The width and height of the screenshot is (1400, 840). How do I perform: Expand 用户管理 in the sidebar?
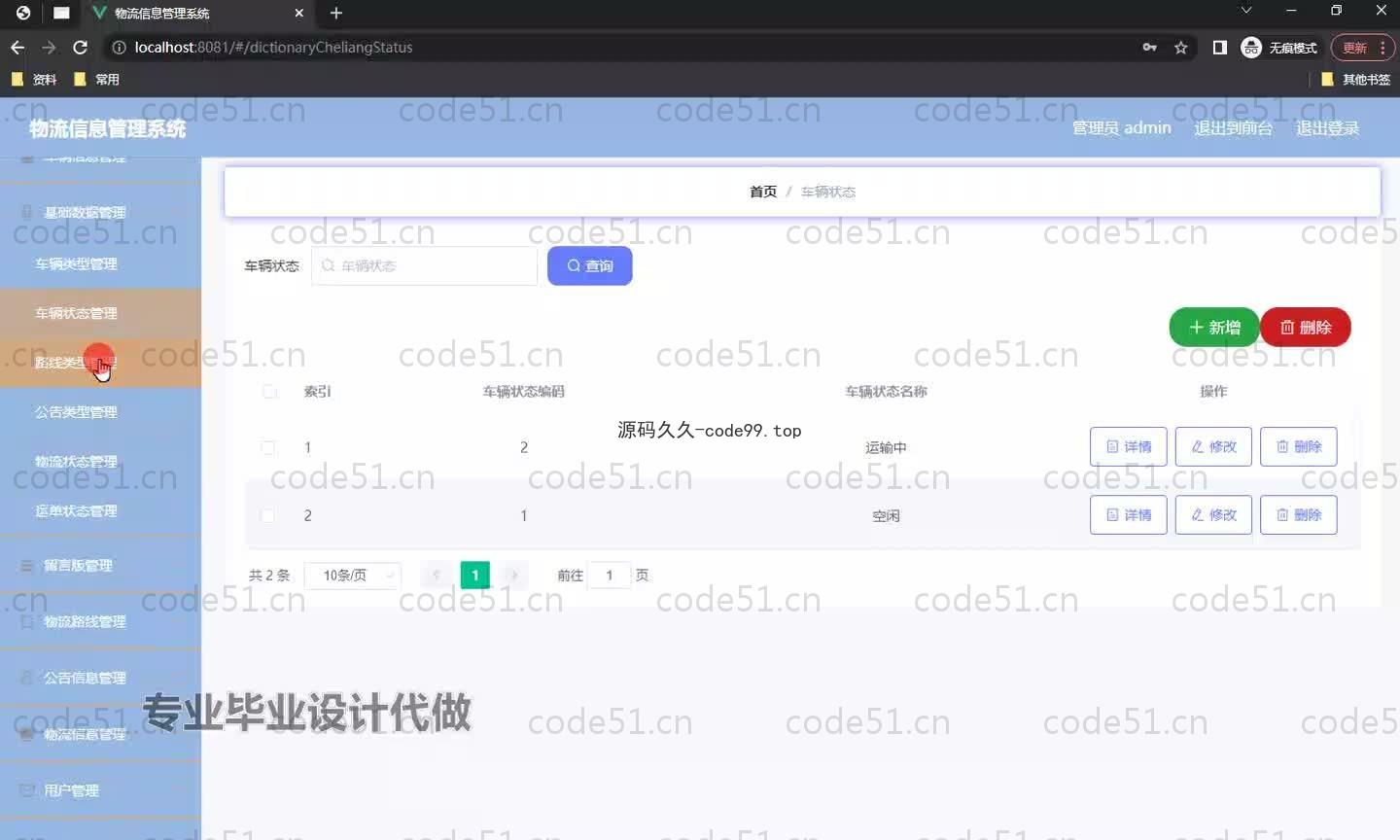click(x=100, y=790)
